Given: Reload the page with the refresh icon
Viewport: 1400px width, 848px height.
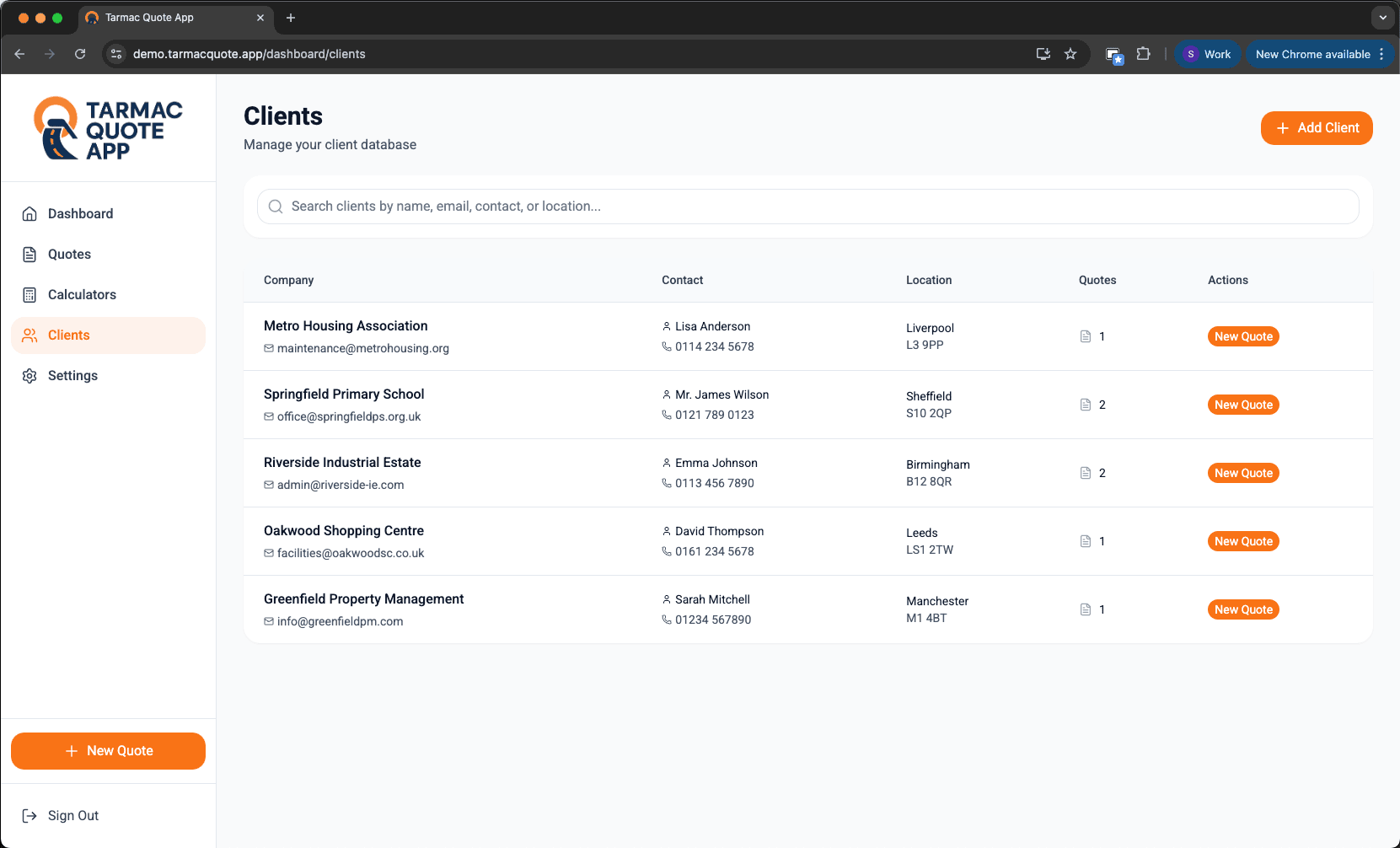Looking at the screenshot, I should pos(80,54).
